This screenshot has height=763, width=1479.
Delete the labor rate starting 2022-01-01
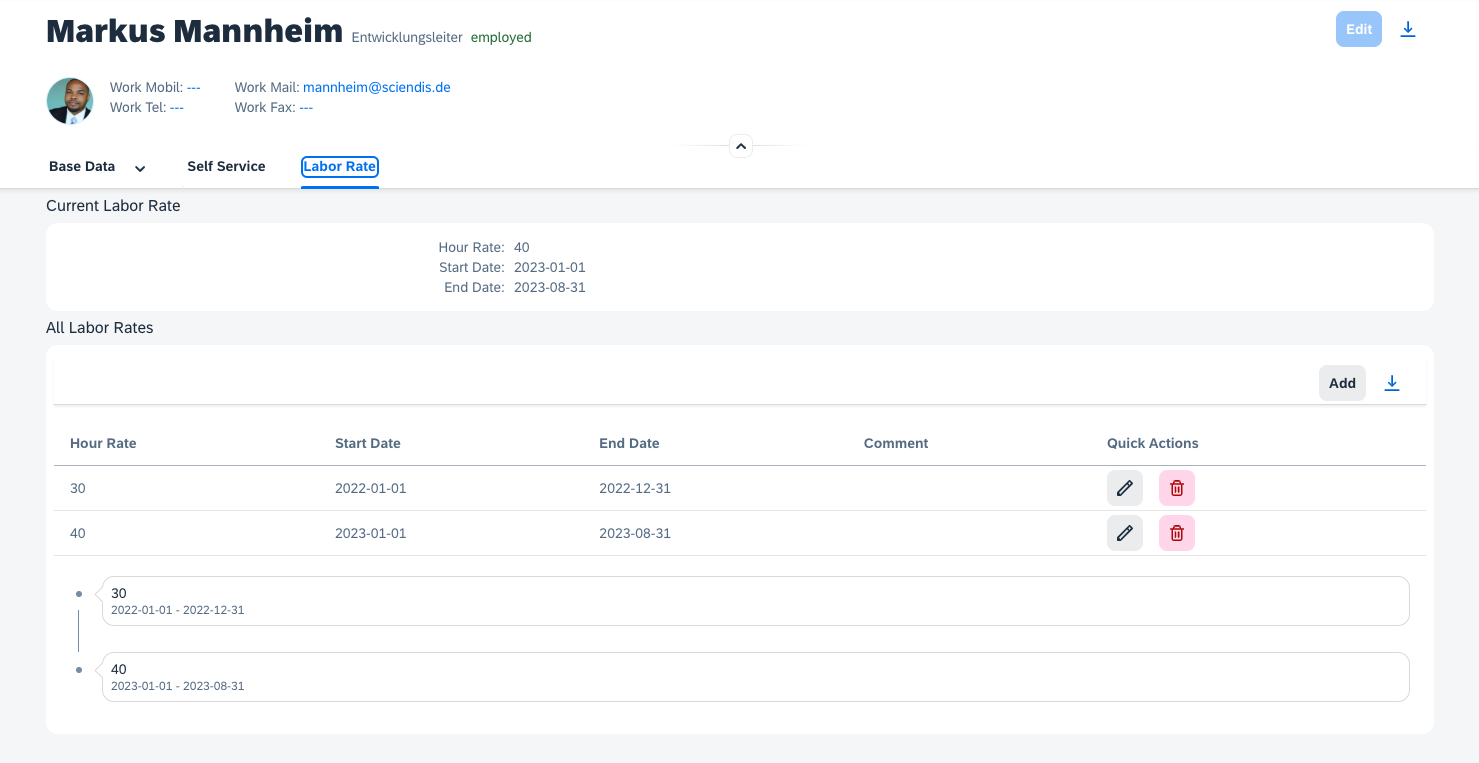1176,488
